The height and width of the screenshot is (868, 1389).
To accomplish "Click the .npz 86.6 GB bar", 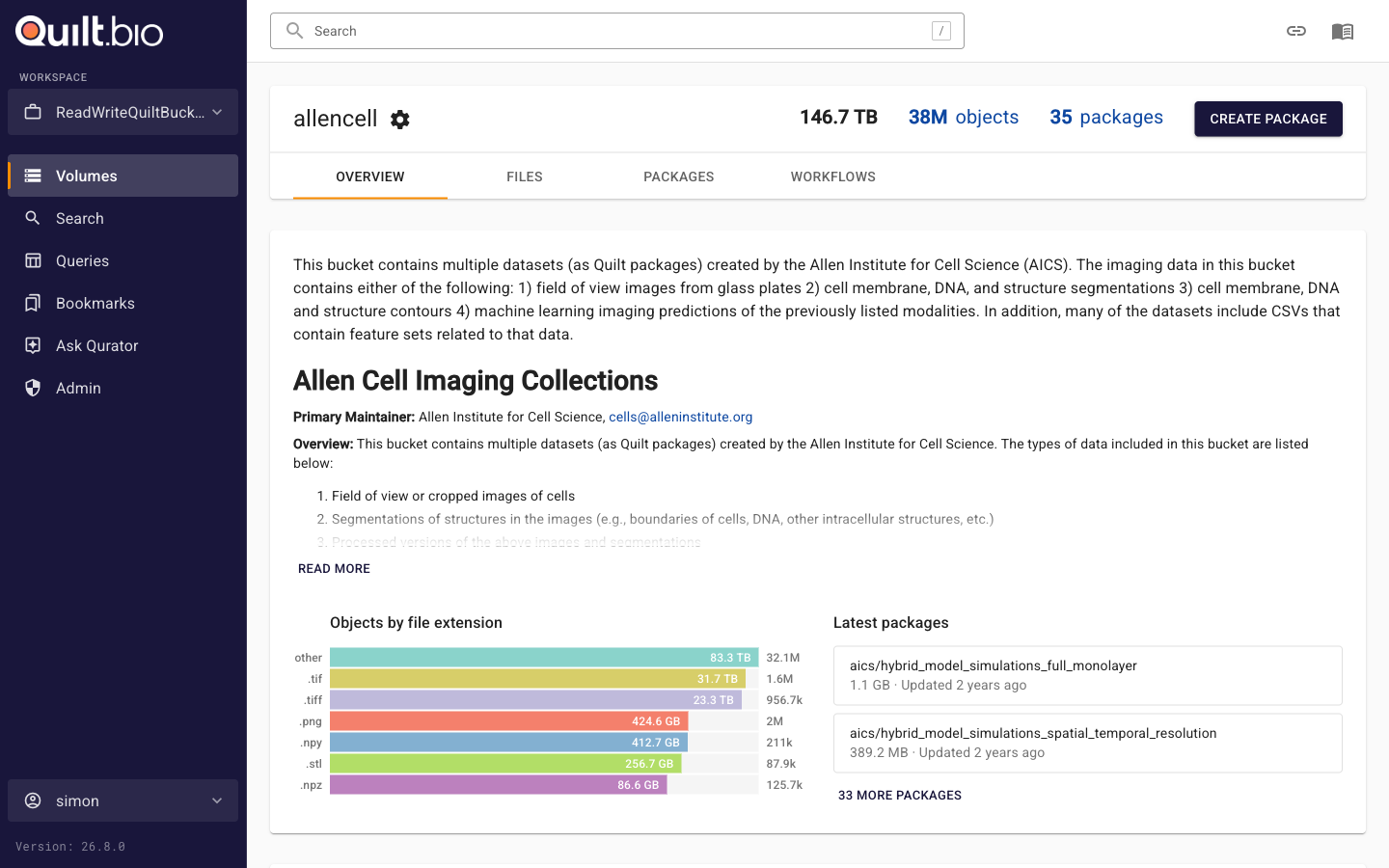I will click(x=498, y=785).
